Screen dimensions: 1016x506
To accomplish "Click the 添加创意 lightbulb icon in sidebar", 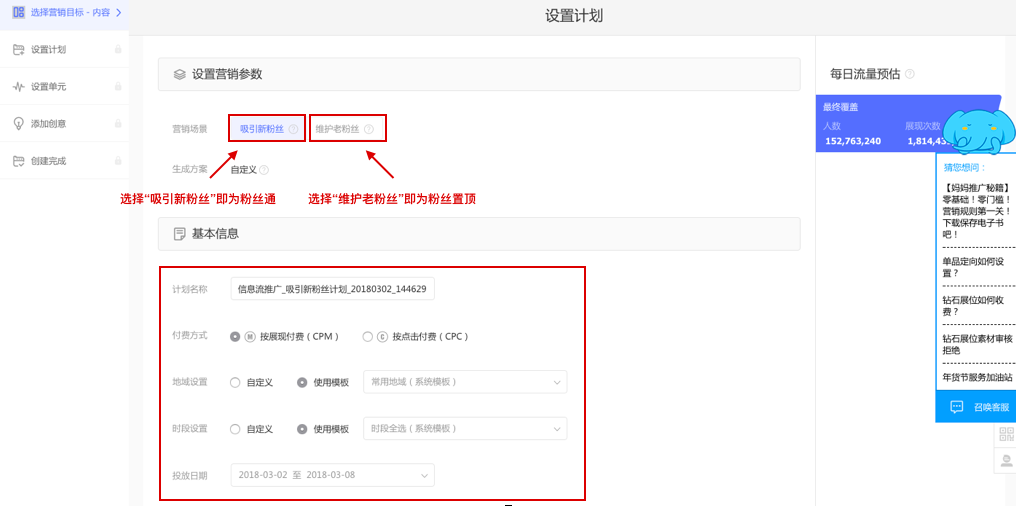I will [19, 124].
